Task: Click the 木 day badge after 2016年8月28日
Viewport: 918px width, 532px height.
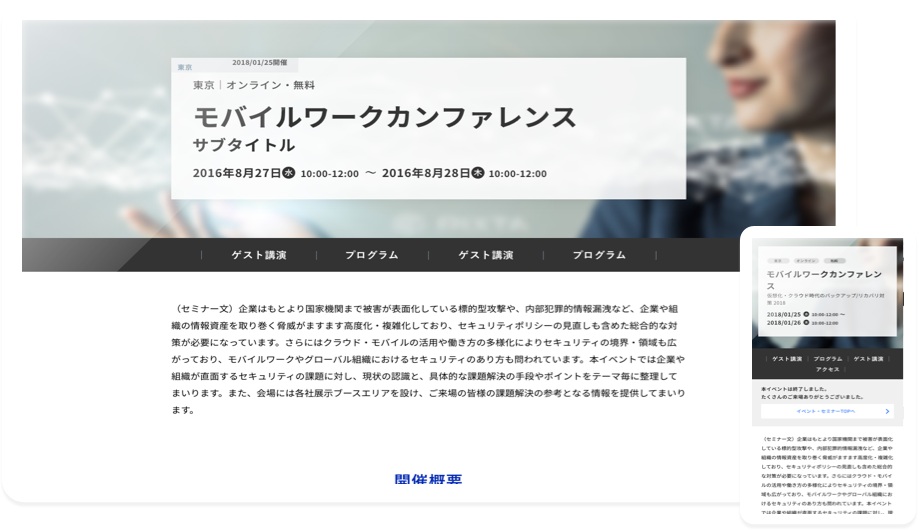Action: (x=477, y=173)
